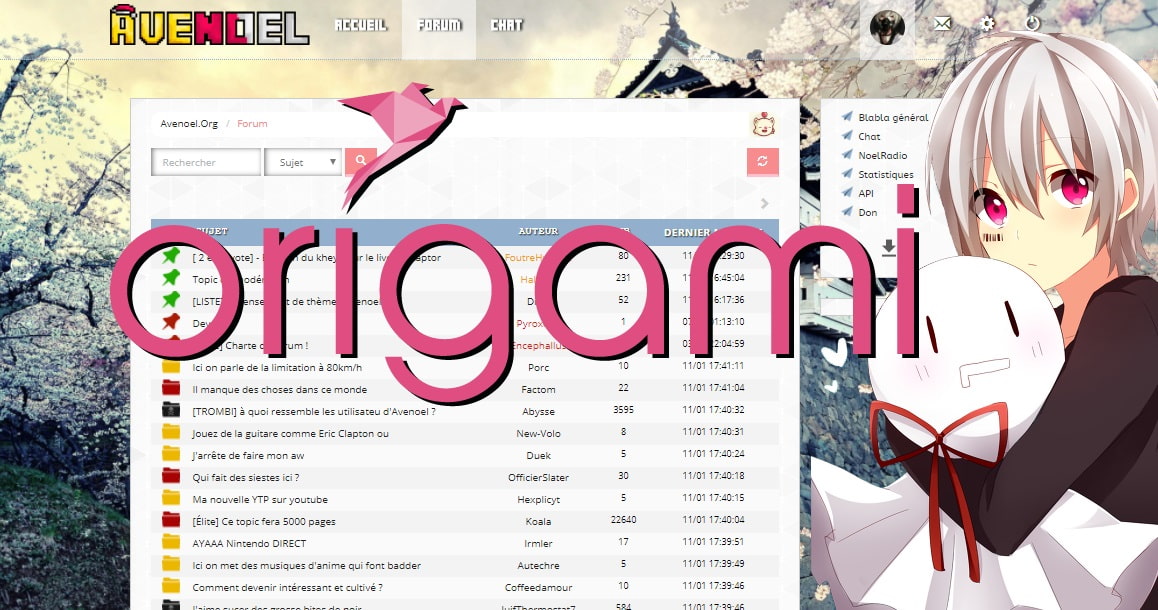The width and height of the screenshot is (1158, 610).
Task: Open the API sidebar link
Action: pos(866,193)
